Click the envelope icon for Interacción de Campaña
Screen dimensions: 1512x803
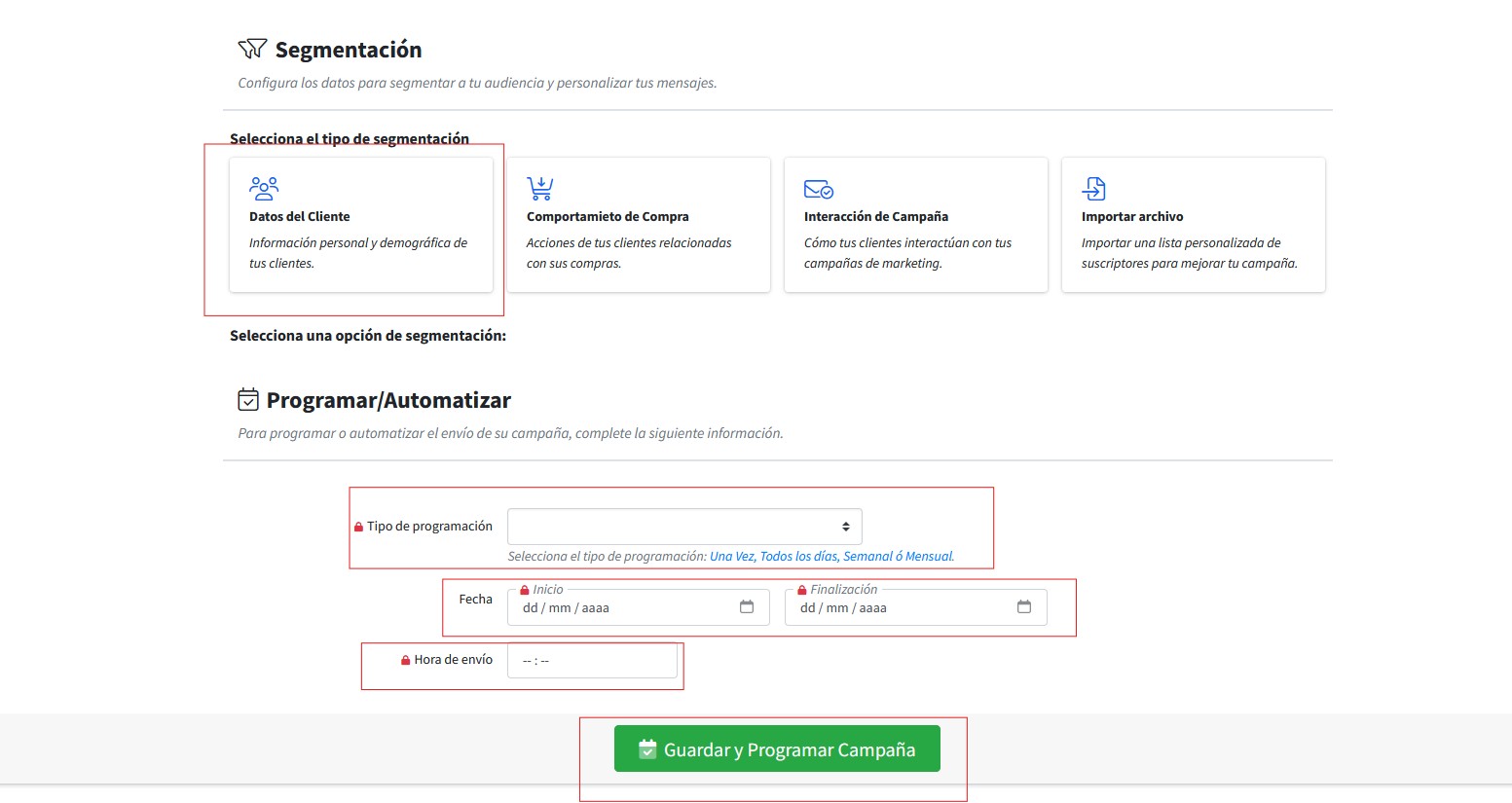pos(818,189)
